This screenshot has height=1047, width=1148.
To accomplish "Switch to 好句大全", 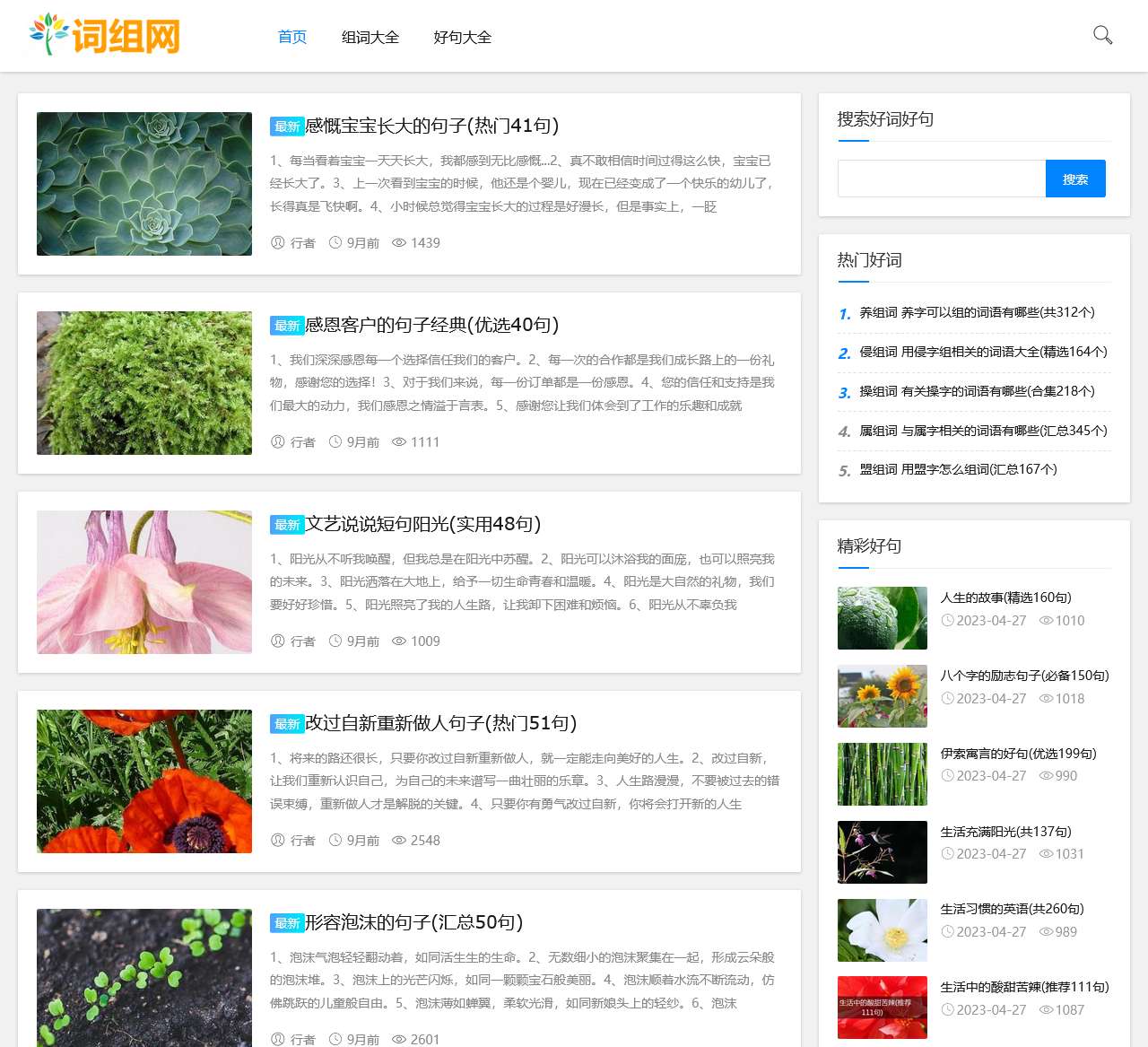I will 462,37.
